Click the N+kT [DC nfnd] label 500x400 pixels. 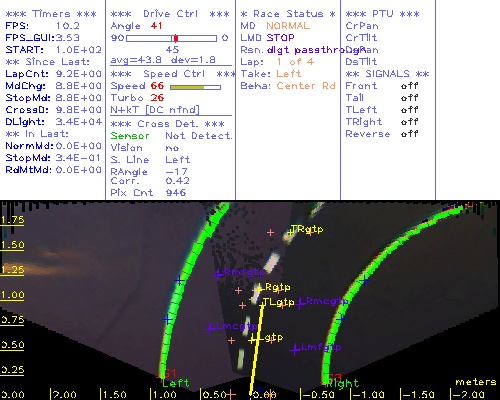155,110
